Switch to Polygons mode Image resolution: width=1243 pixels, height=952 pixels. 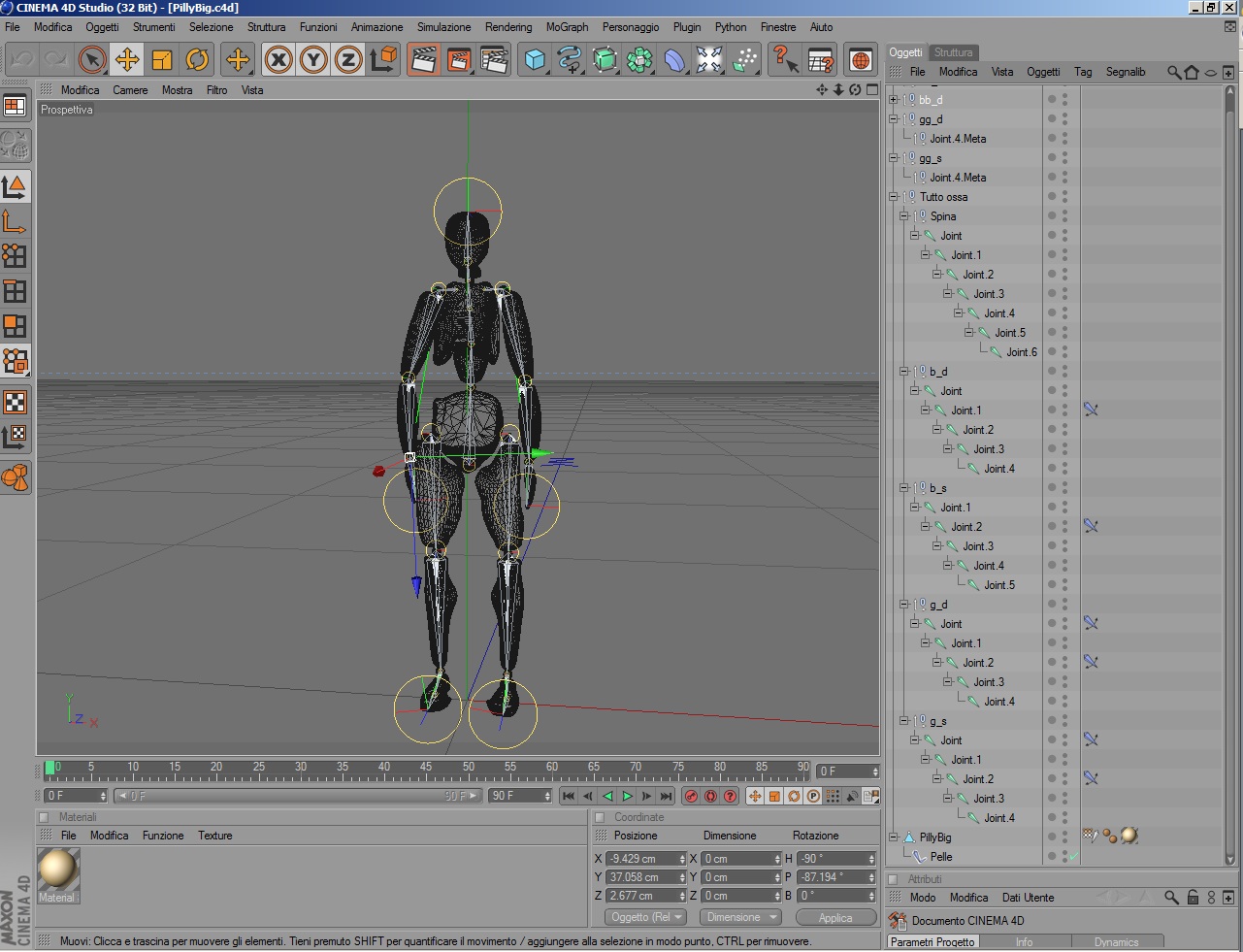coord(16,326)
